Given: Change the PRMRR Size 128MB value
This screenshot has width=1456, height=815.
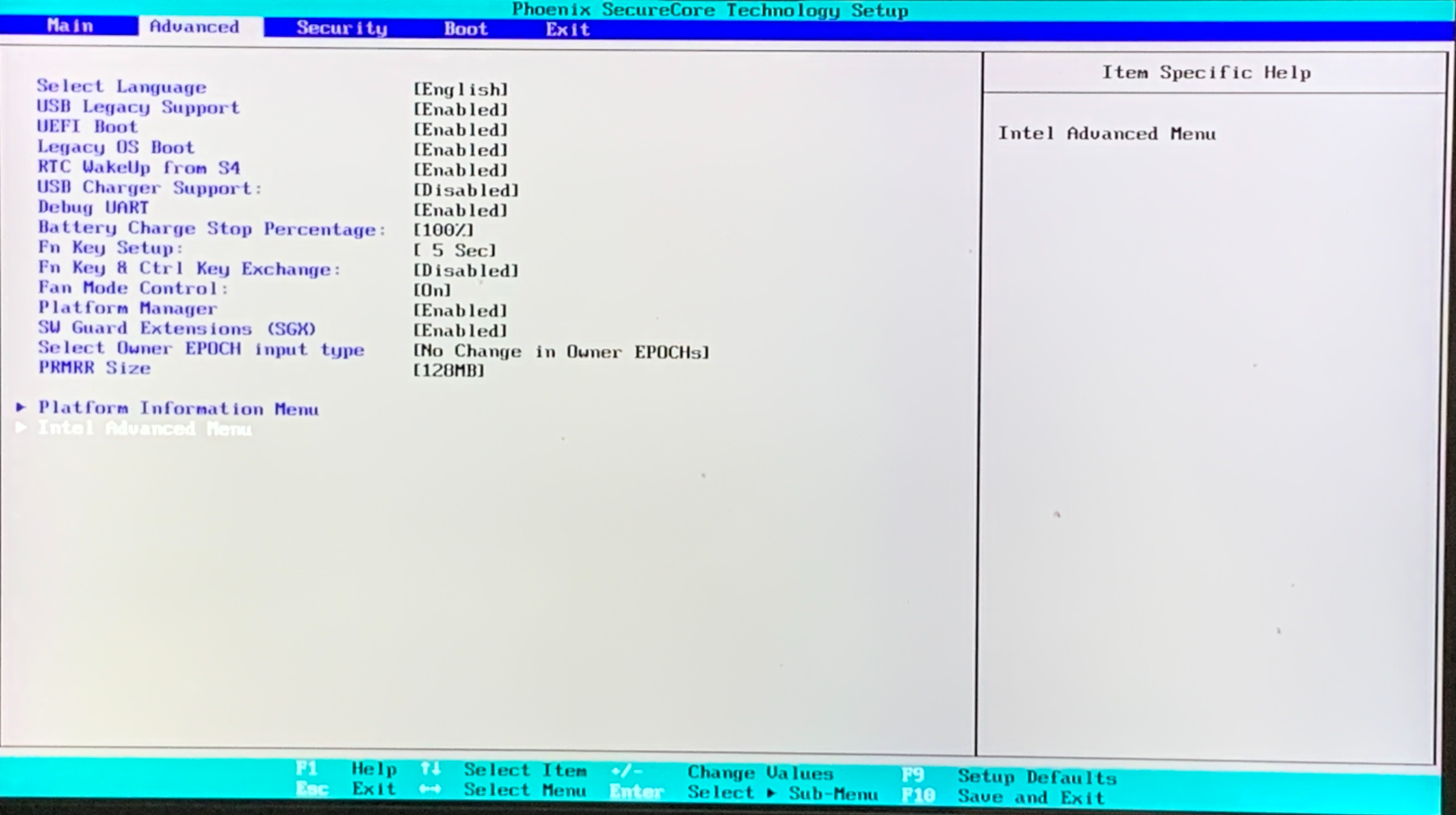Looking at the screenshot, I should click(x=449, y=371).
